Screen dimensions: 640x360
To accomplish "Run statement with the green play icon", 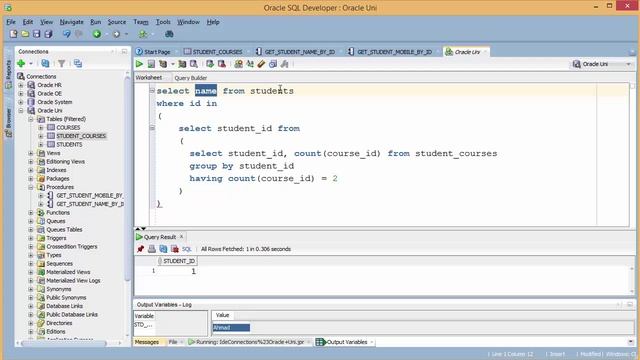I will pyautogui.click(x=140, y=64).
